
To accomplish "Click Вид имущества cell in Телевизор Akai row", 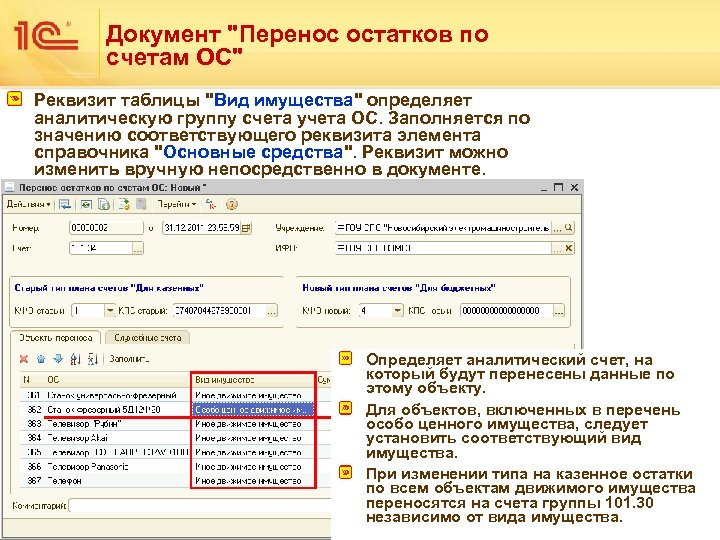I will pyautogui.click(x=253, y=438).
